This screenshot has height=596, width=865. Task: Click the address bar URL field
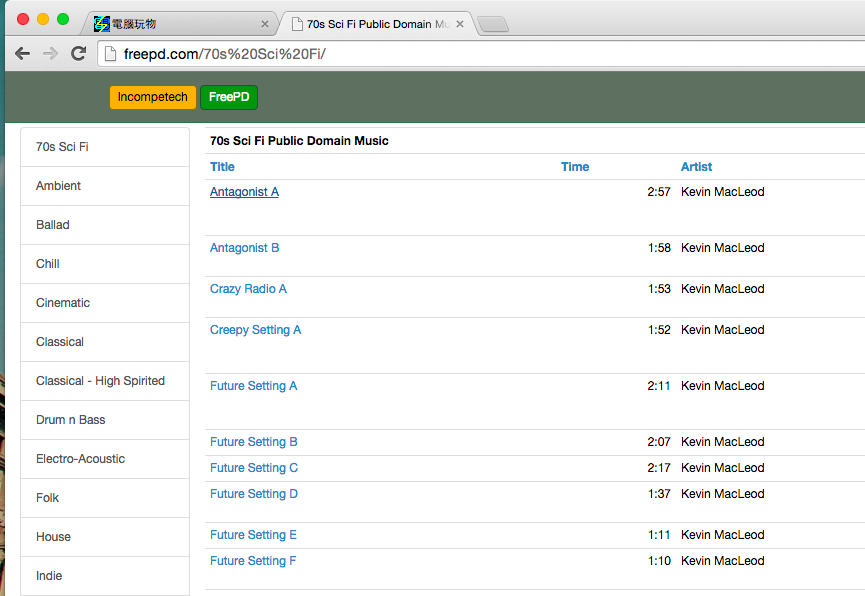(x=480, y=53)
